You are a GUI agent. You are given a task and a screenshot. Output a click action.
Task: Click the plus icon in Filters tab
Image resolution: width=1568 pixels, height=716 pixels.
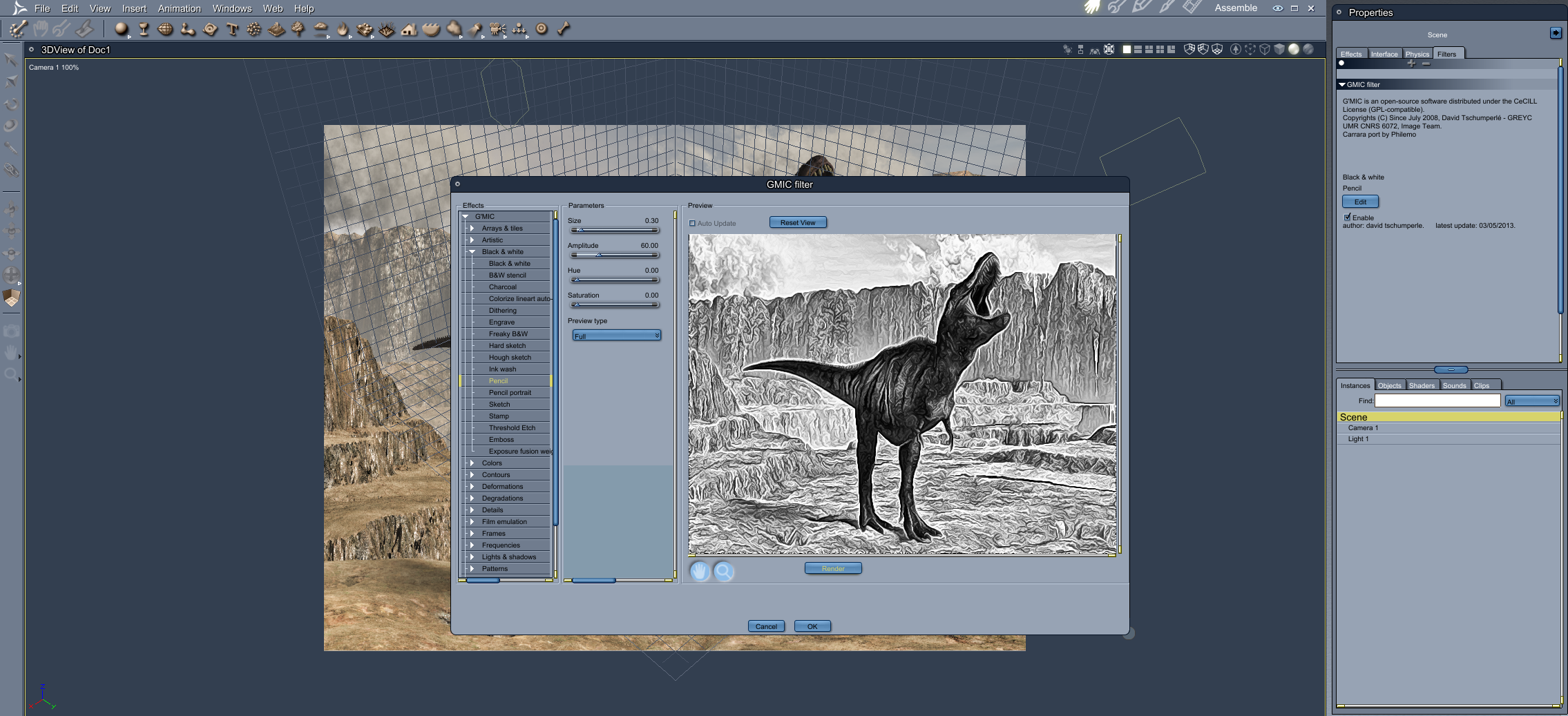(x=1411, y=64)
